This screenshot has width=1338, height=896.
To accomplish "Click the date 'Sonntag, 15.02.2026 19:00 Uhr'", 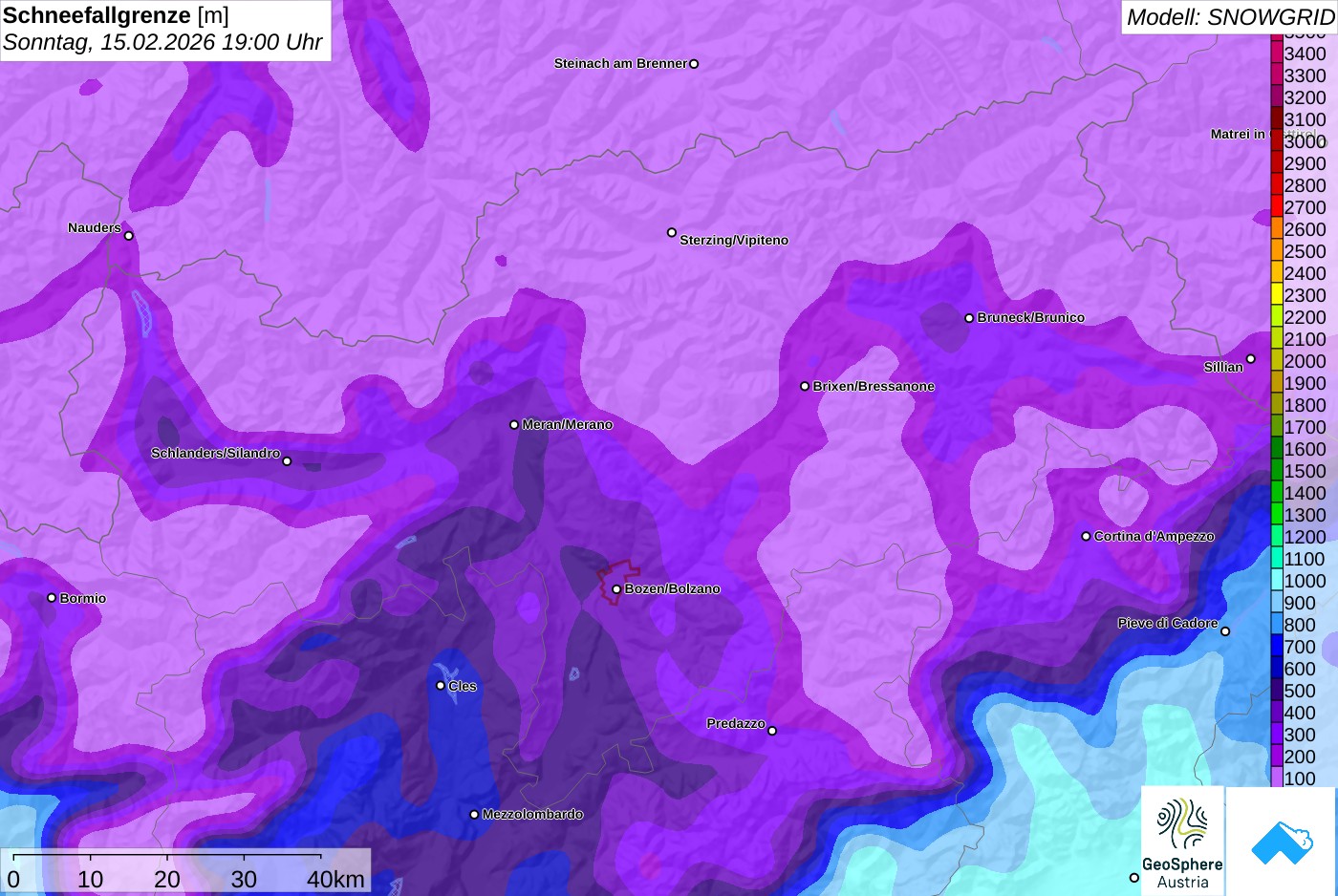I will point(162,43).
